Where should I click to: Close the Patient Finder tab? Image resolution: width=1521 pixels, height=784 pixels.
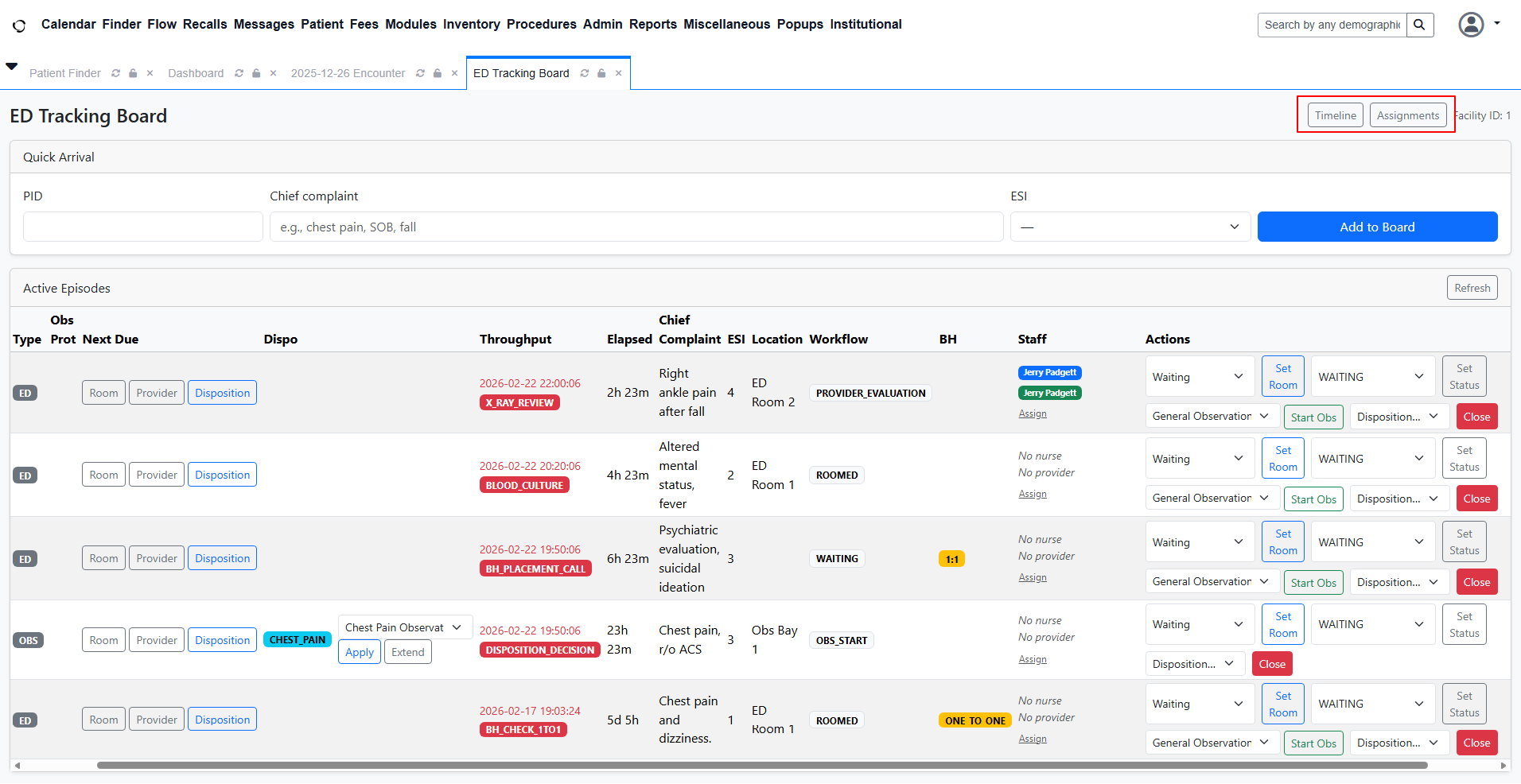(150, 73)
